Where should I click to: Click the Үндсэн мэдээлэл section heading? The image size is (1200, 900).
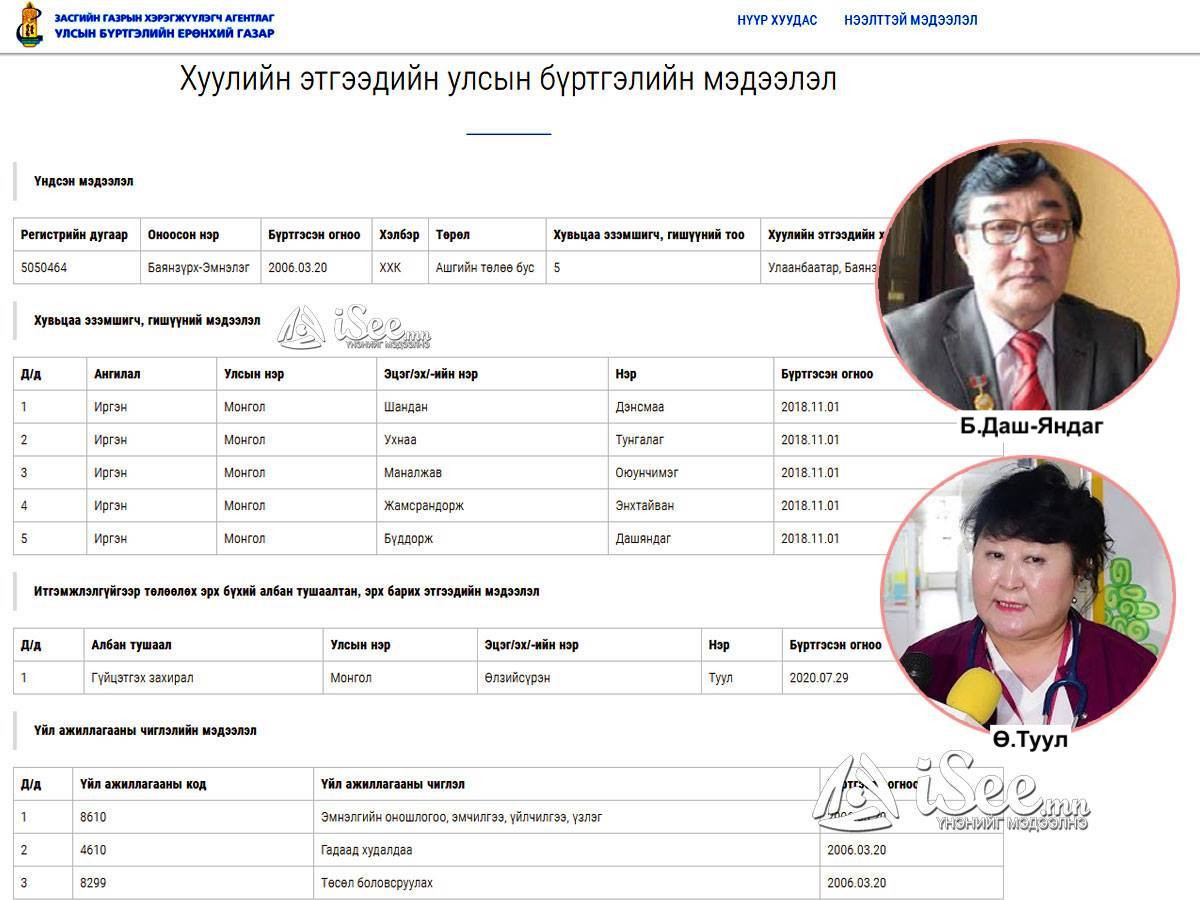coord(84,181)
